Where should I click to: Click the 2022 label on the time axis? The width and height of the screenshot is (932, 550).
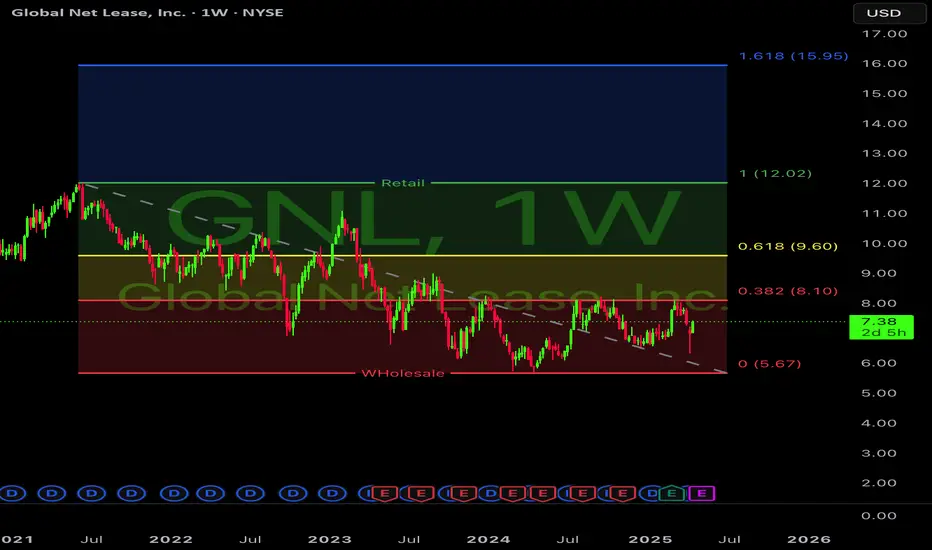click(x=171, y=539)
